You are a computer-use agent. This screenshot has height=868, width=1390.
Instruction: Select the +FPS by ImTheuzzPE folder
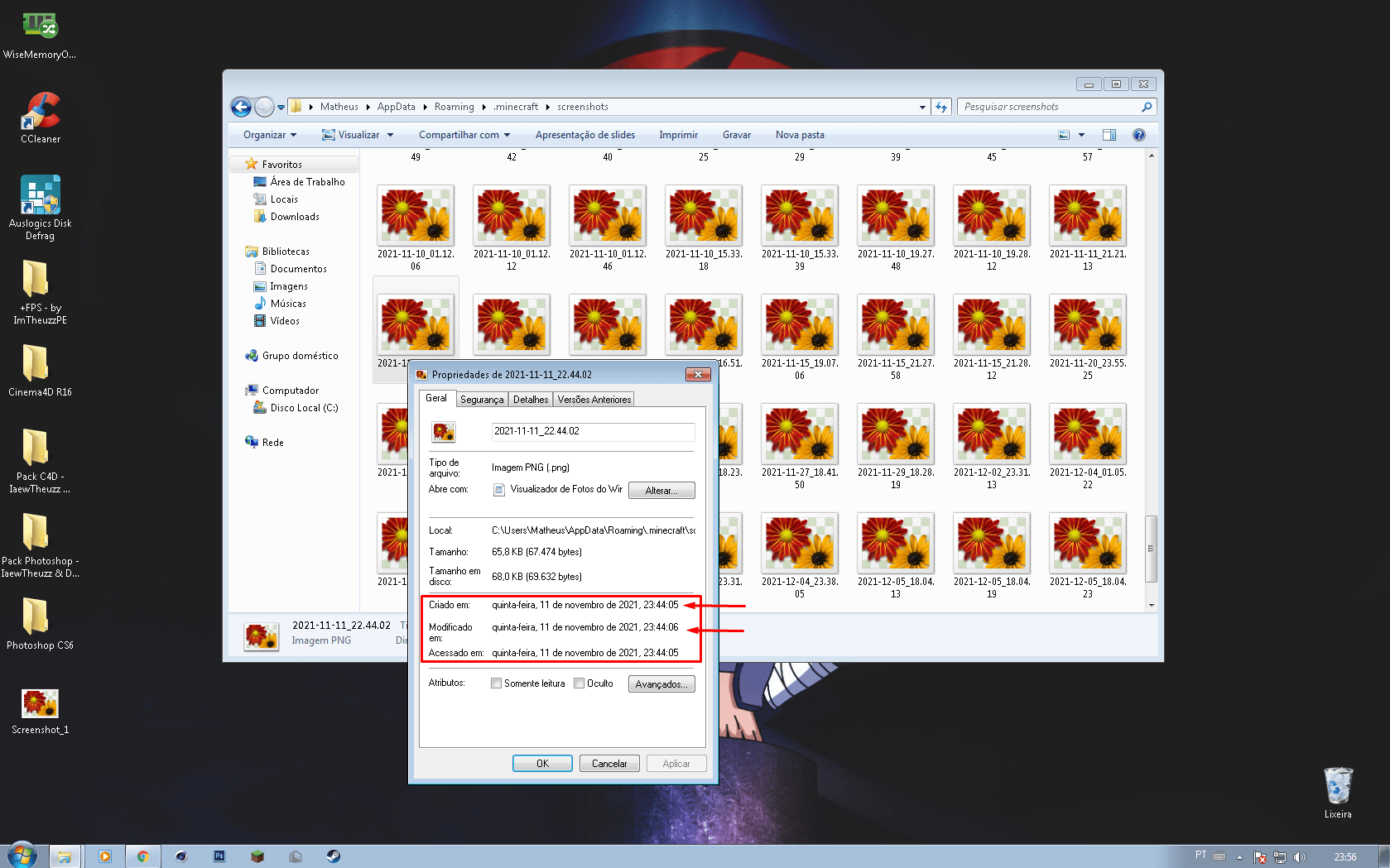40,292
